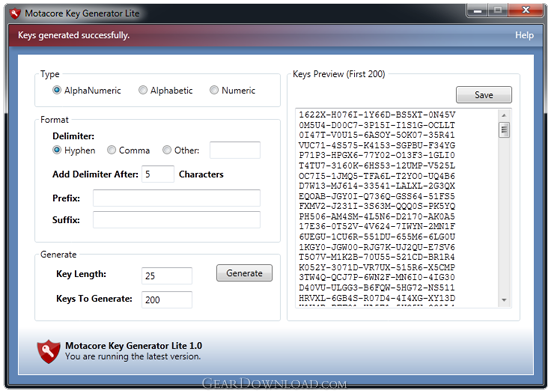Open the Help link
551x392 pixels.
tap(524, 35)
